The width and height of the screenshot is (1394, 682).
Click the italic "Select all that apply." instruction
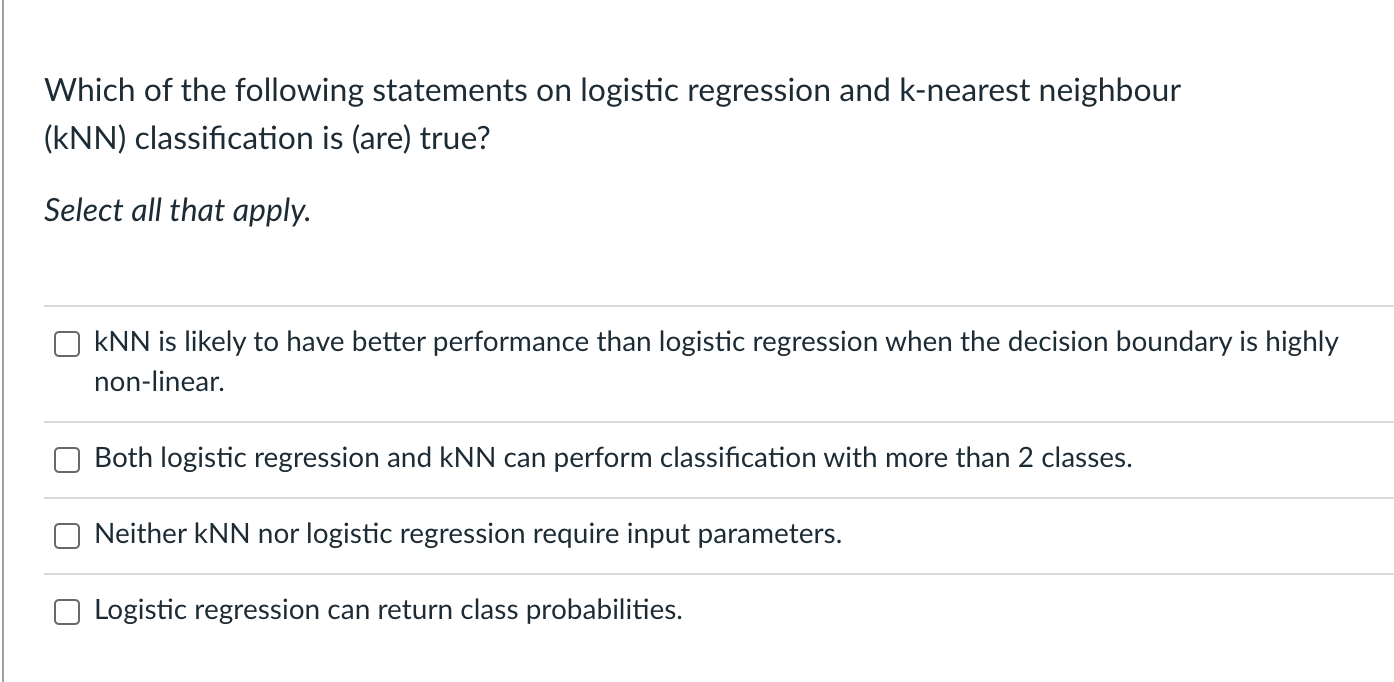point(177,210)
